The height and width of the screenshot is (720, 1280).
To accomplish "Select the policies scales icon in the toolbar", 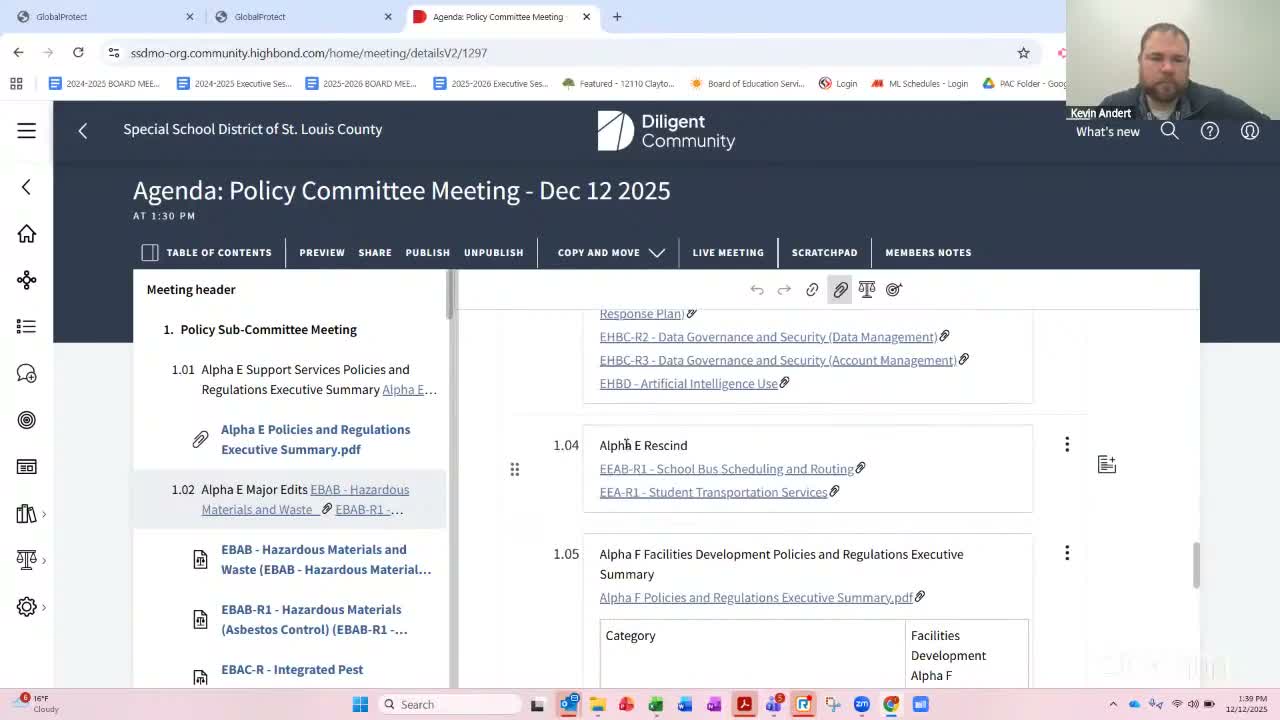I will [x=866, y=289].
